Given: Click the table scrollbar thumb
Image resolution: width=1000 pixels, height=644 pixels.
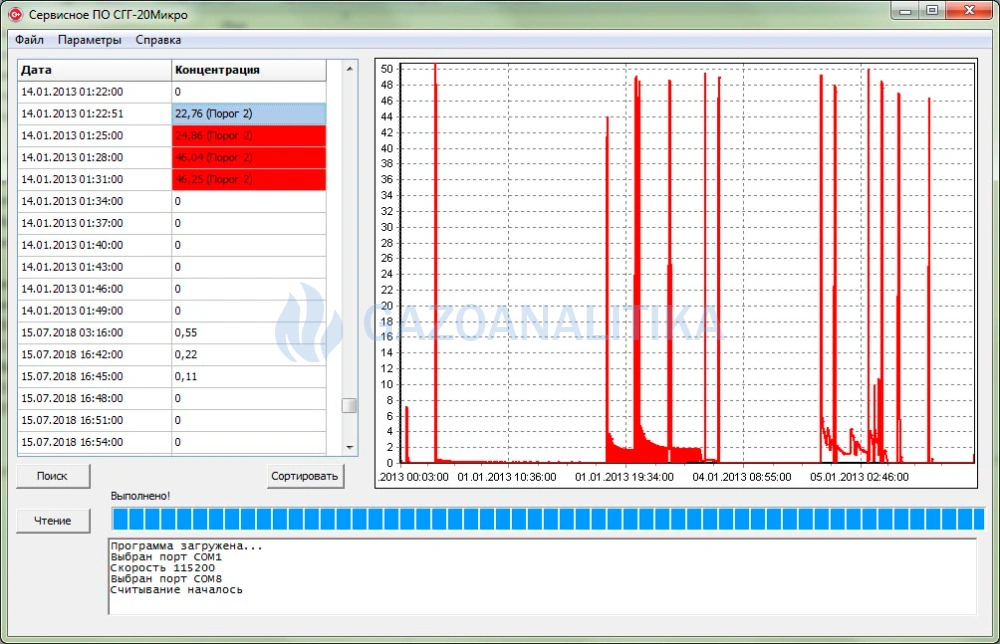Looking at the screenshot, I should click(x=349, y=406).
